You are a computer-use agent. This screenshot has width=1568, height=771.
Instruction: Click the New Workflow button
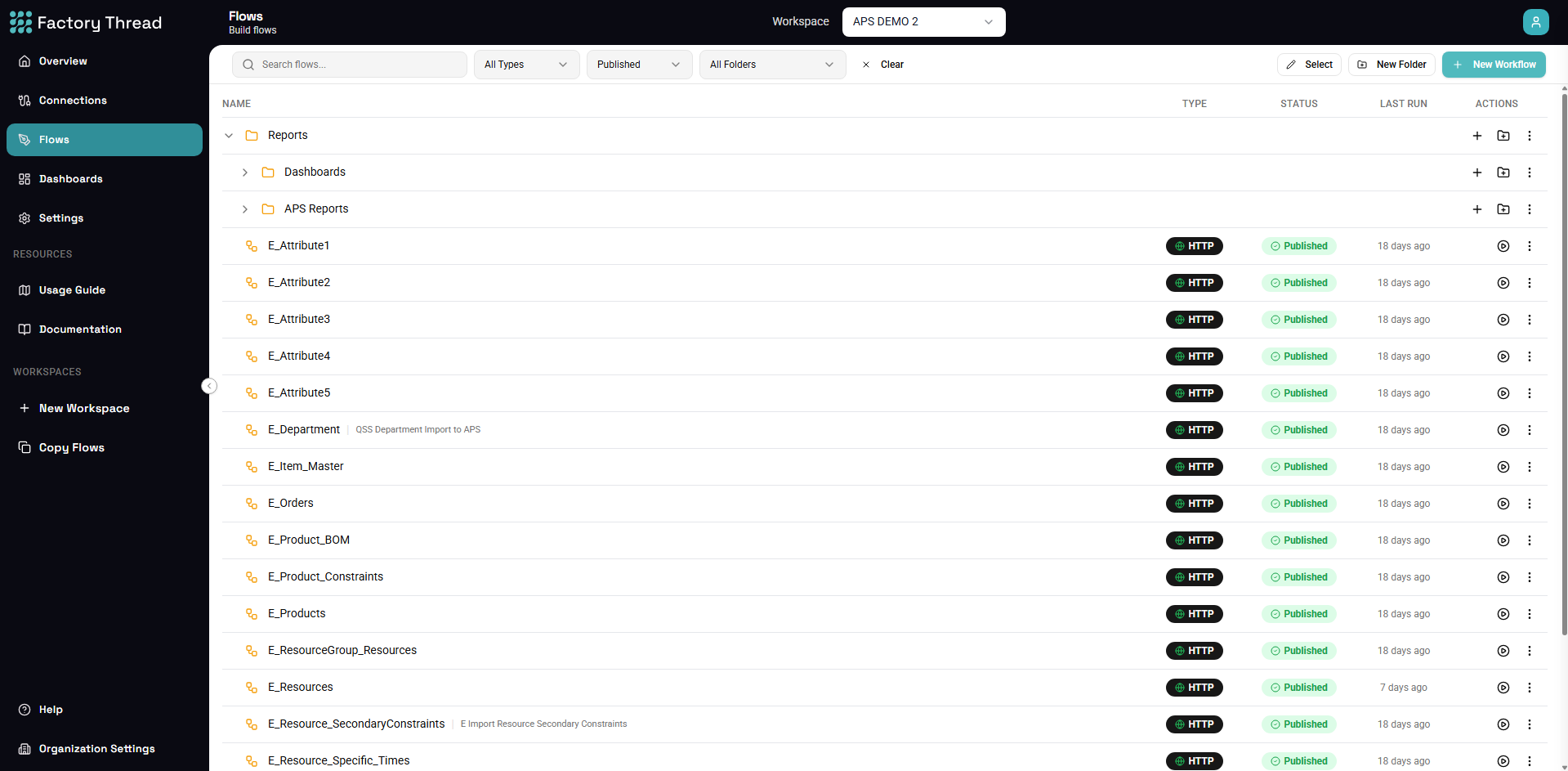click(x=1494, y=65)
